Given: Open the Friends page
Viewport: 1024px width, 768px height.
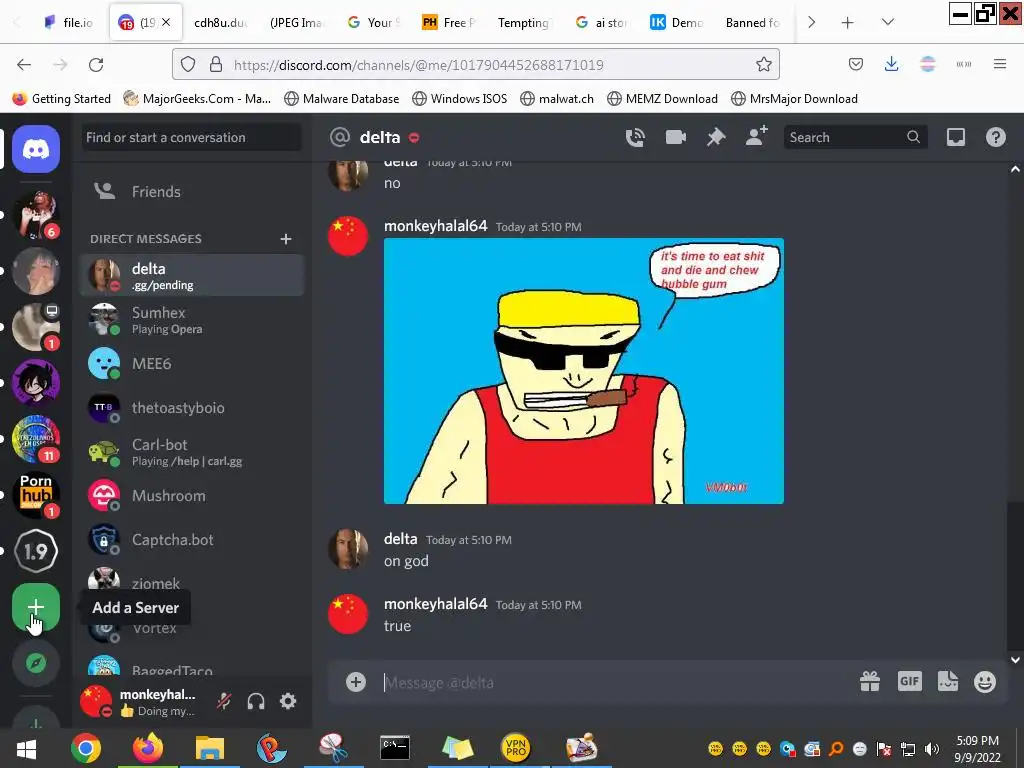Looking at the screenshot, I should (193, 191).
